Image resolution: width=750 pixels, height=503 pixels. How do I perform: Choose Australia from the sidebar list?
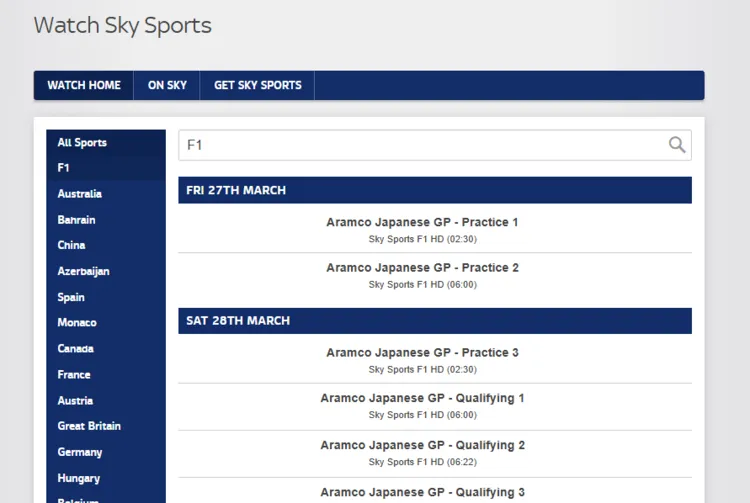106,194
